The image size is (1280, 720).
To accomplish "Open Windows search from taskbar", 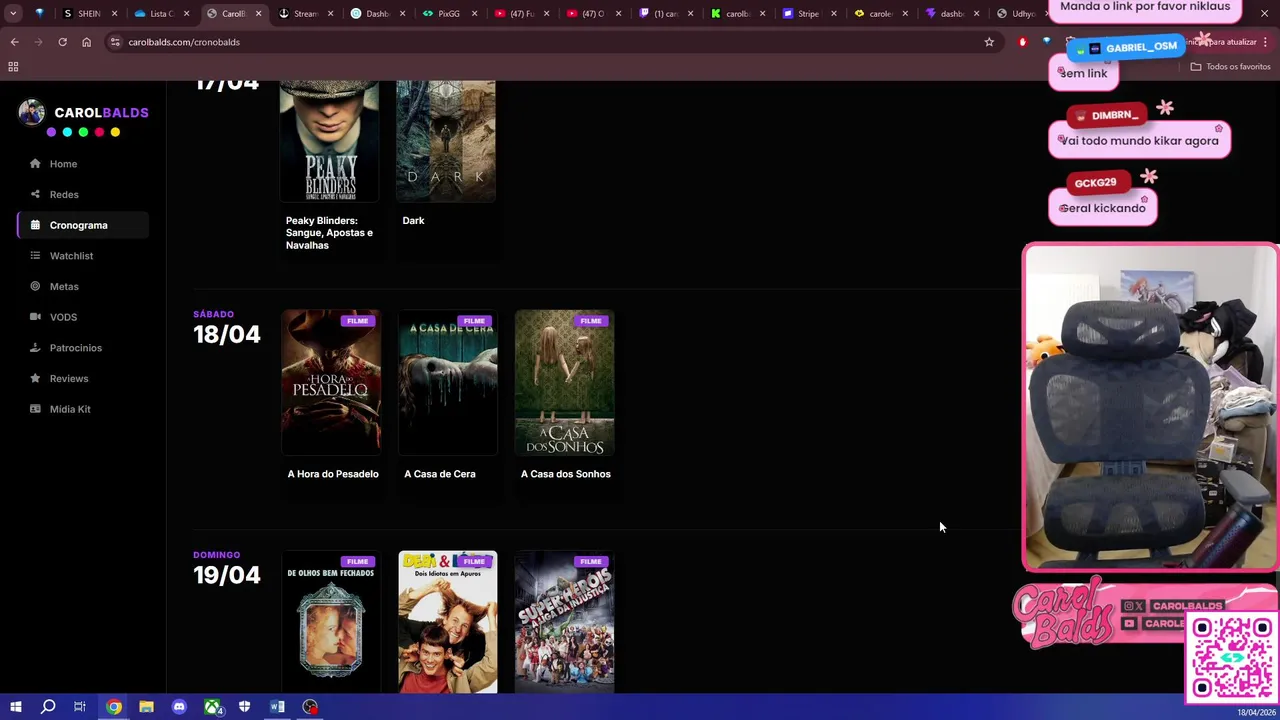I will coord(48,707).
